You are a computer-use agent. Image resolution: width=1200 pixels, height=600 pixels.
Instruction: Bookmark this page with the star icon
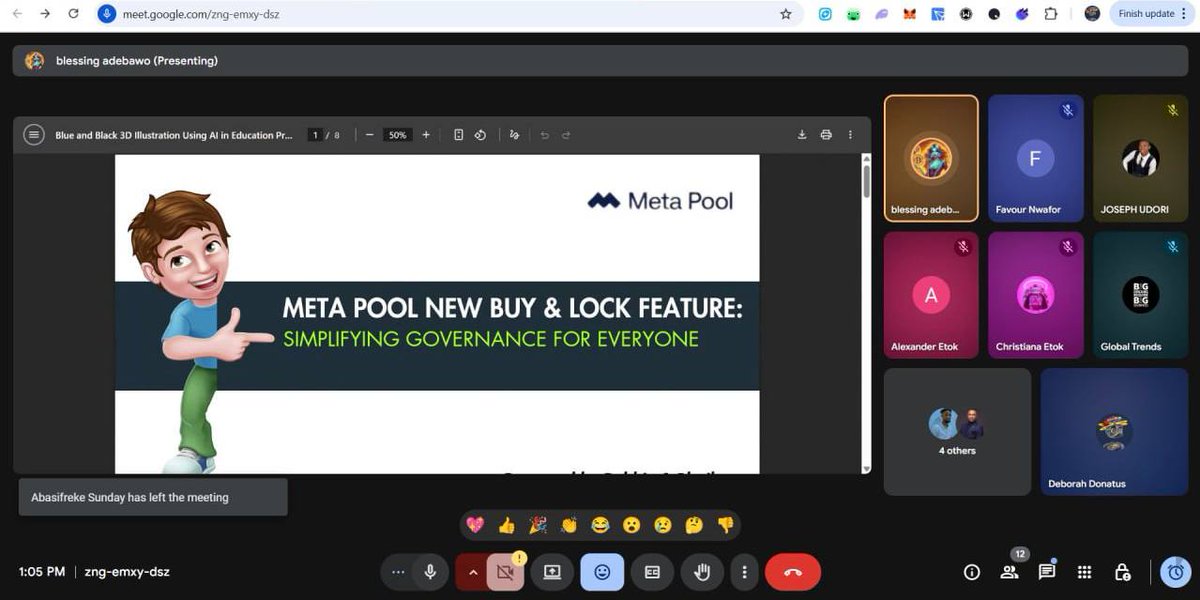(786, 14)
